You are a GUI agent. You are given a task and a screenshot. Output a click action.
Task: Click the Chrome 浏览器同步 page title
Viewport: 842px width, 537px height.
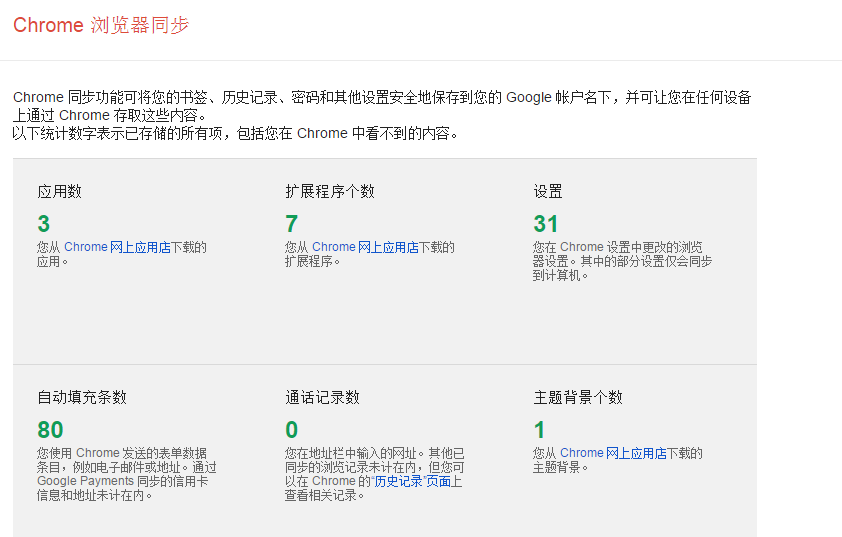coord(101,25)
